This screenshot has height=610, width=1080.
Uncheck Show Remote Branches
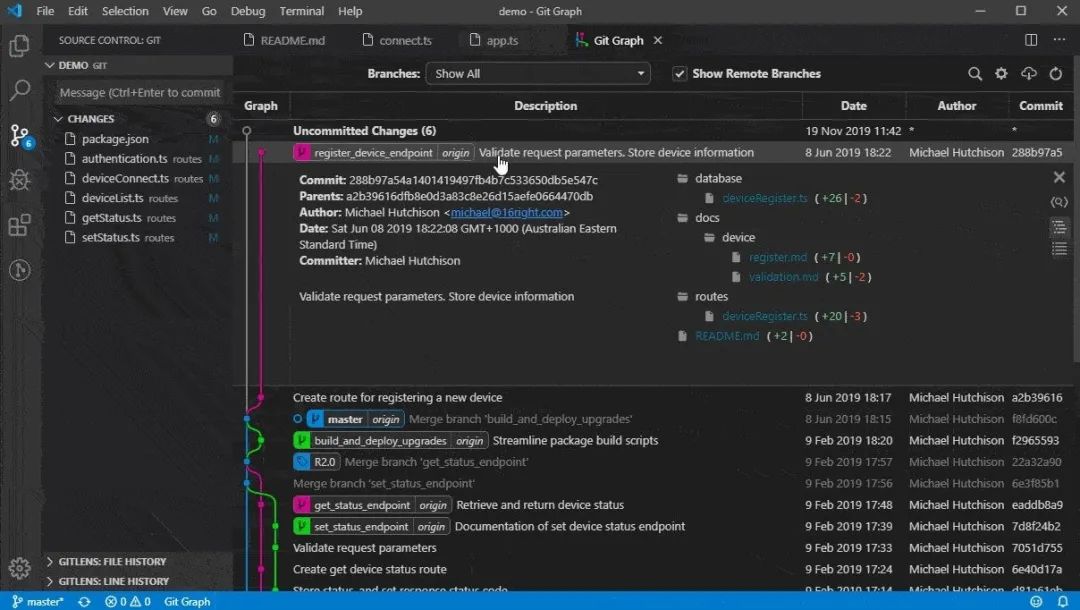(x=679, y=73)
